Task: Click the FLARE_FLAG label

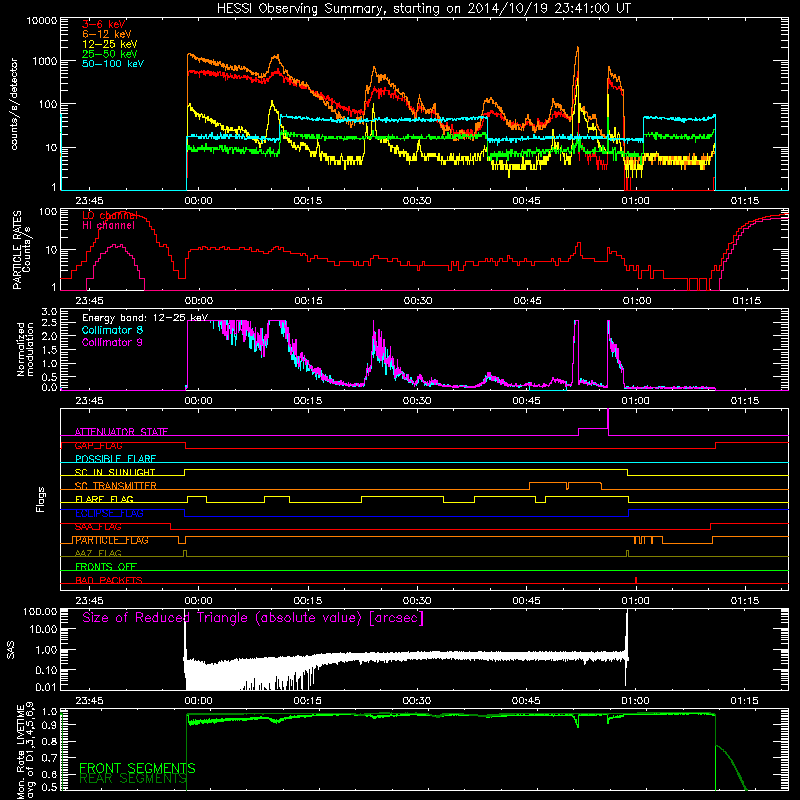Action: [104, 499]
